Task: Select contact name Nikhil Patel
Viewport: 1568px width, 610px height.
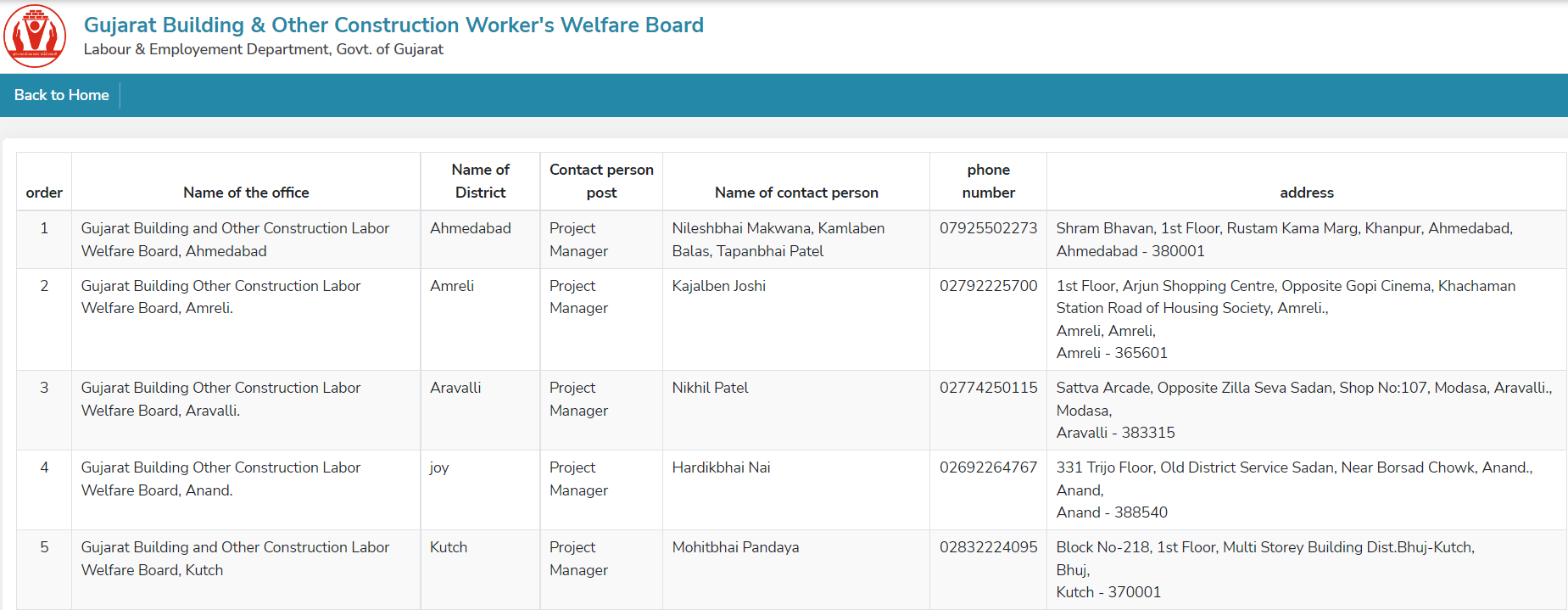Action: pos(711,388)
